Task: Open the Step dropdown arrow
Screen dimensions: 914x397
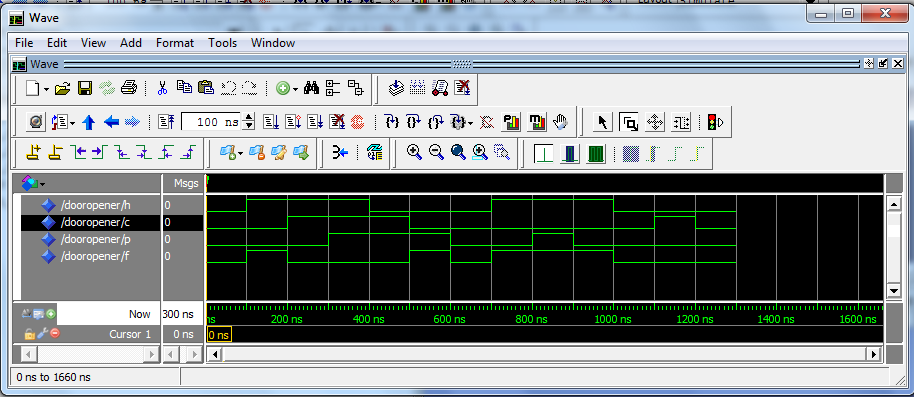Action: [470, 123]
